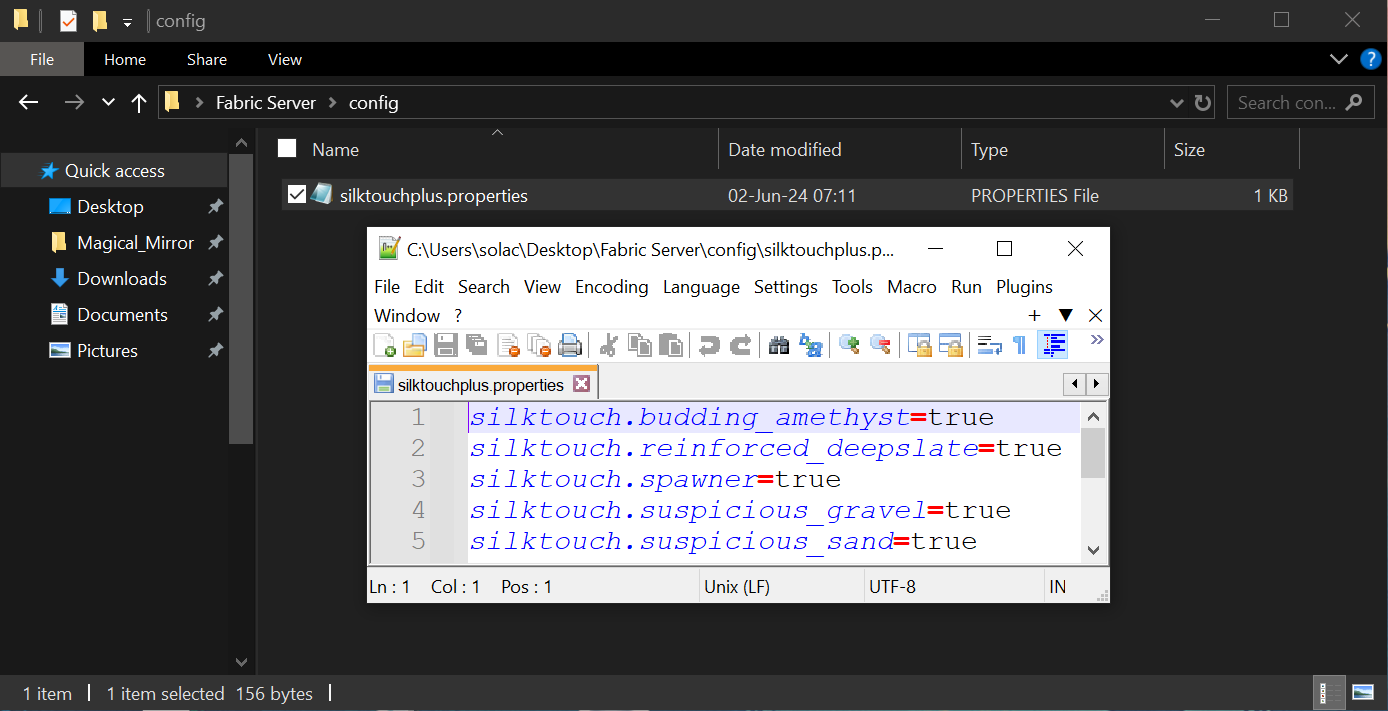Click the tab bar scroll-left arrow

(x=1075, y=384)
